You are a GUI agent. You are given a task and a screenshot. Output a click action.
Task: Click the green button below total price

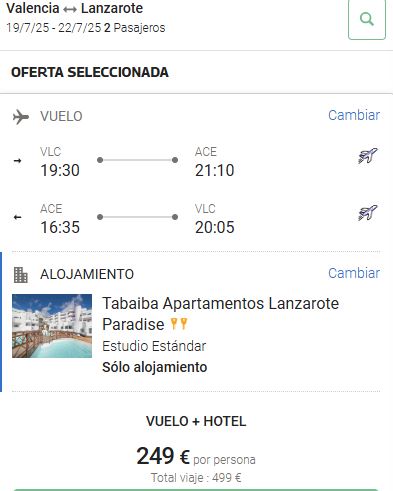coord(196,490)
